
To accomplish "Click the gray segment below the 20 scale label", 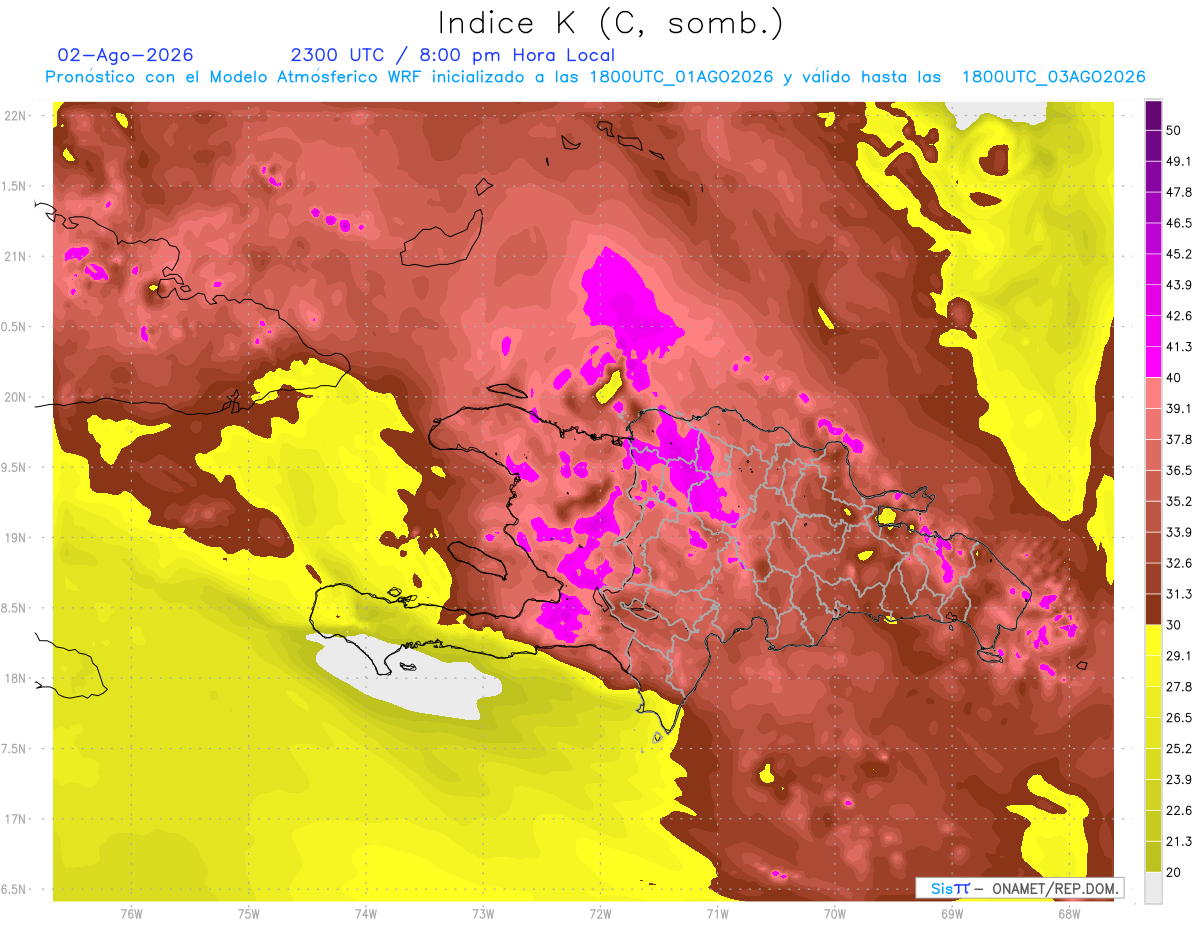I will tap(1154, 887).
